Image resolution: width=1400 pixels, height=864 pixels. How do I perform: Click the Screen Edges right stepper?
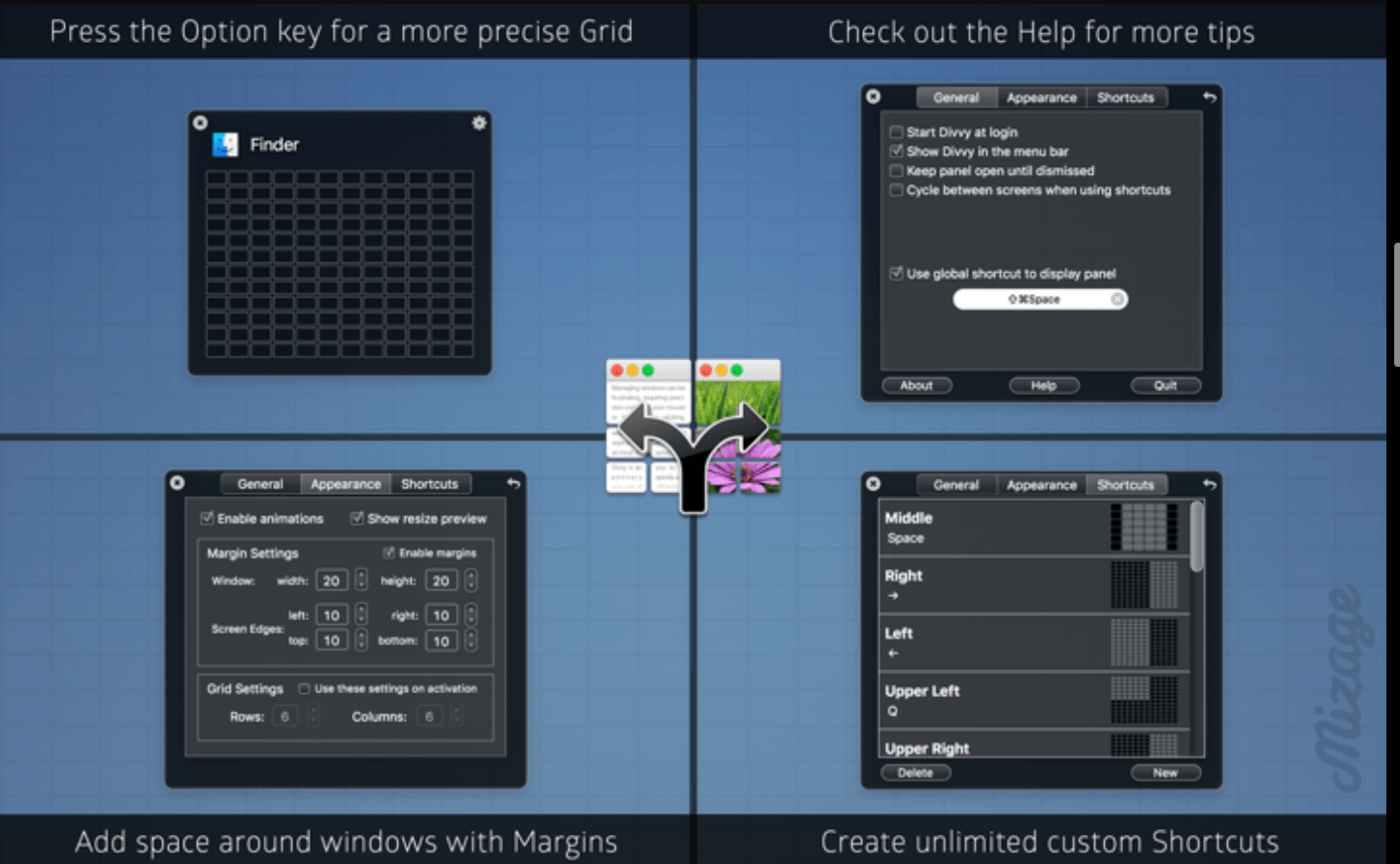tap(471, 615)
